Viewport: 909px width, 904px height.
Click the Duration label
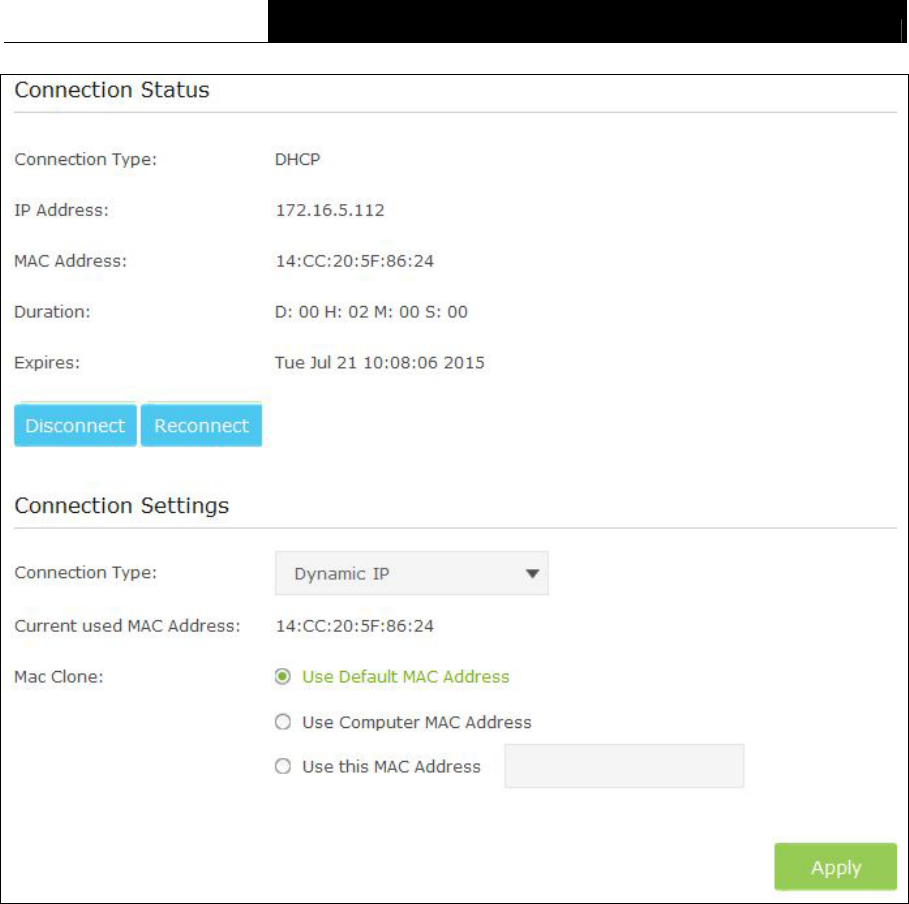click(52, 312)
